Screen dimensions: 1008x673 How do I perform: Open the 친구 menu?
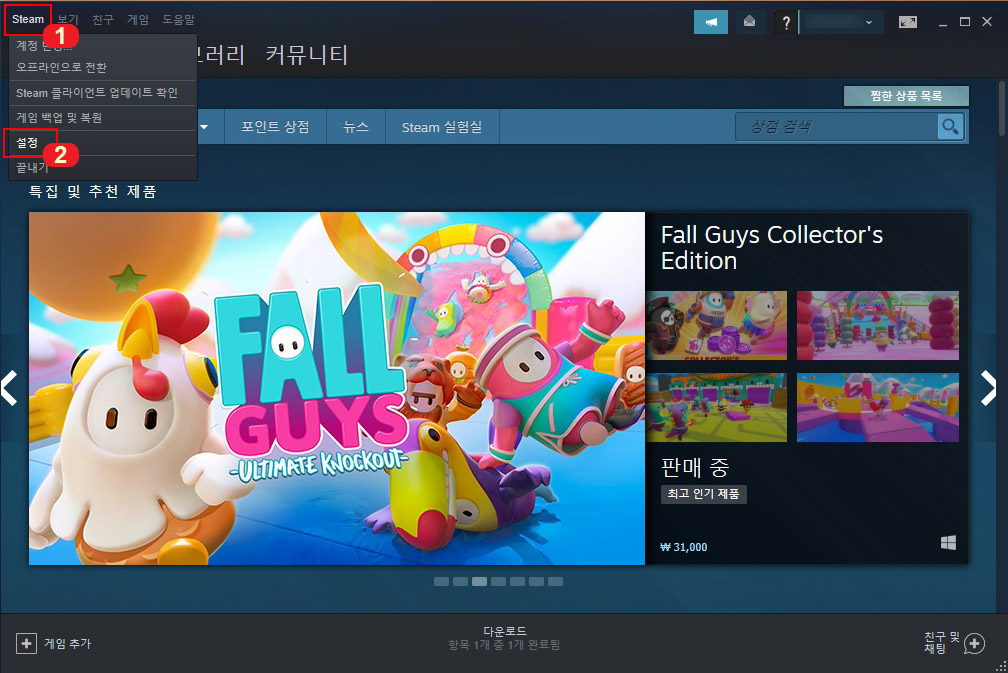(x=103, y=19)
